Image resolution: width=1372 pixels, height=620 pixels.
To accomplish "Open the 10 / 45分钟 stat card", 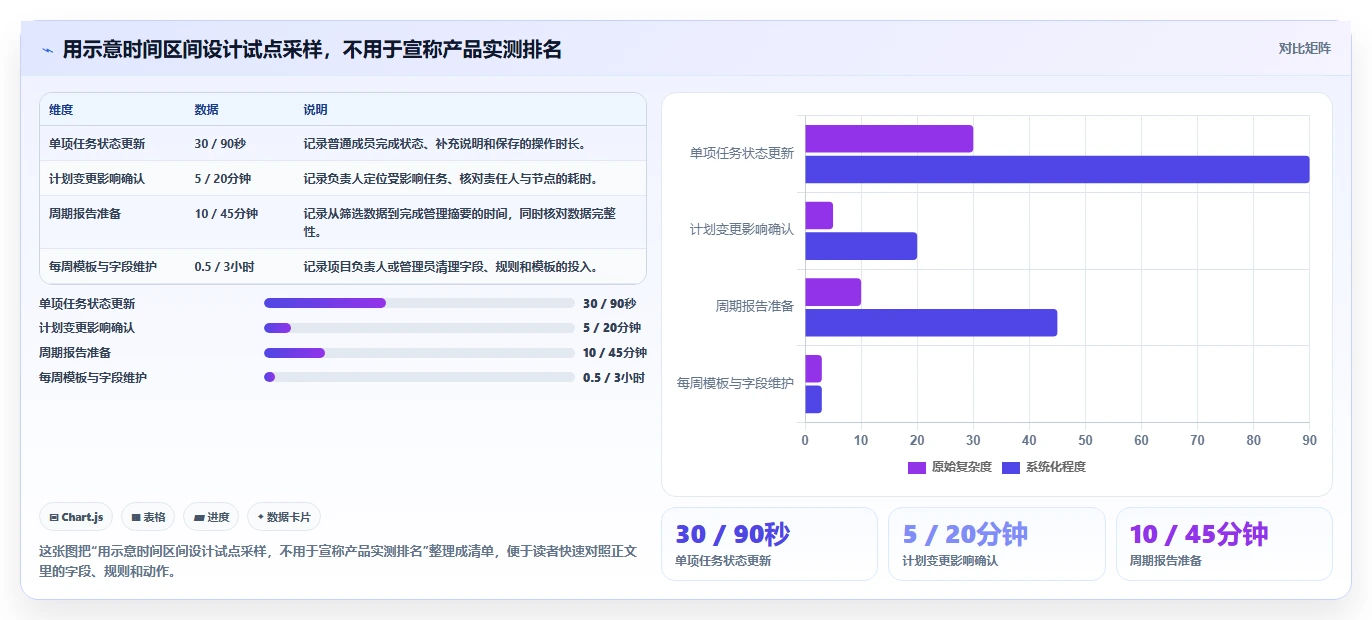I will (1224, 544).
